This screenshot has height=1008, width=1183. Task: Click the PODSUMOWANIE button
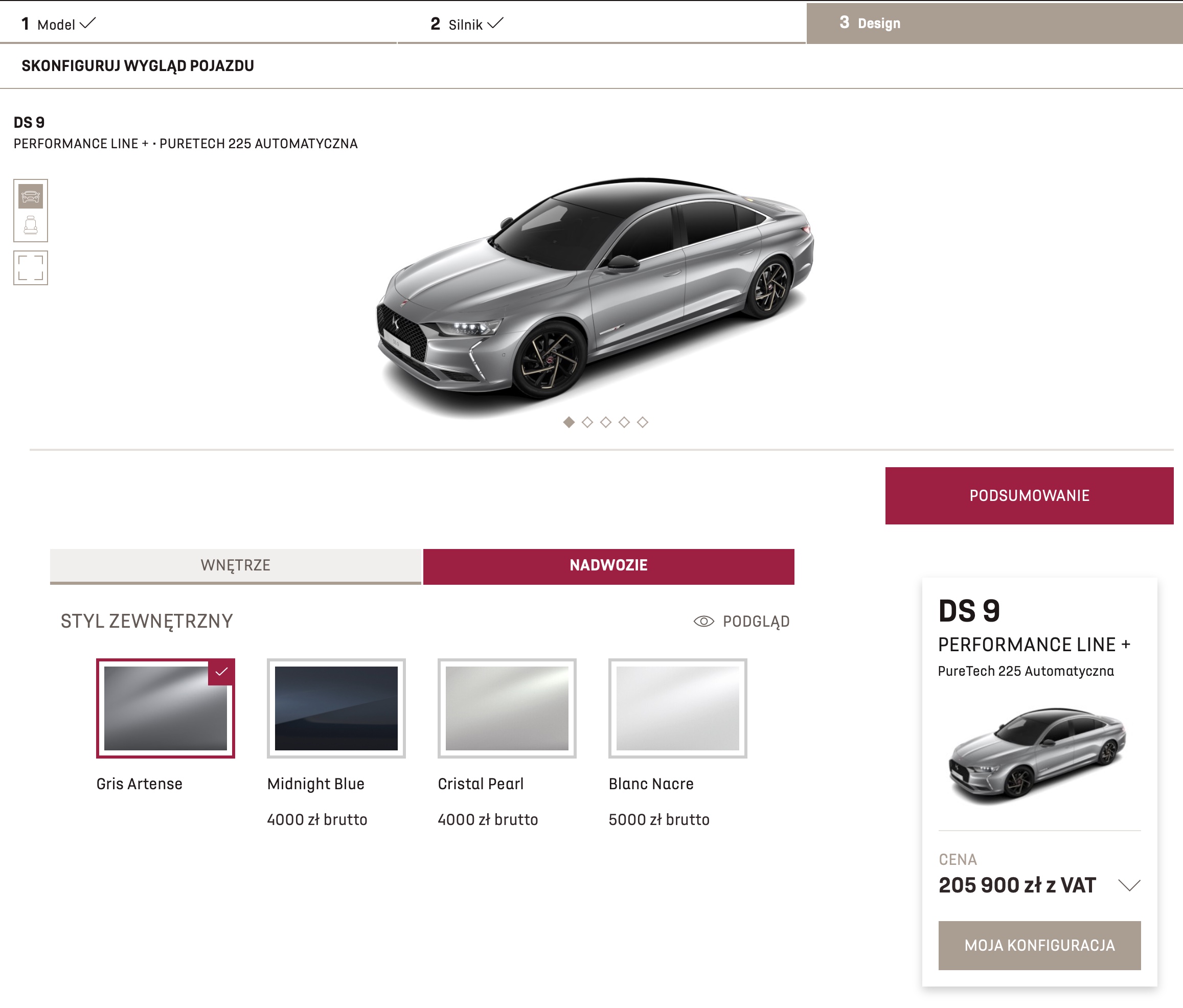1030,495
